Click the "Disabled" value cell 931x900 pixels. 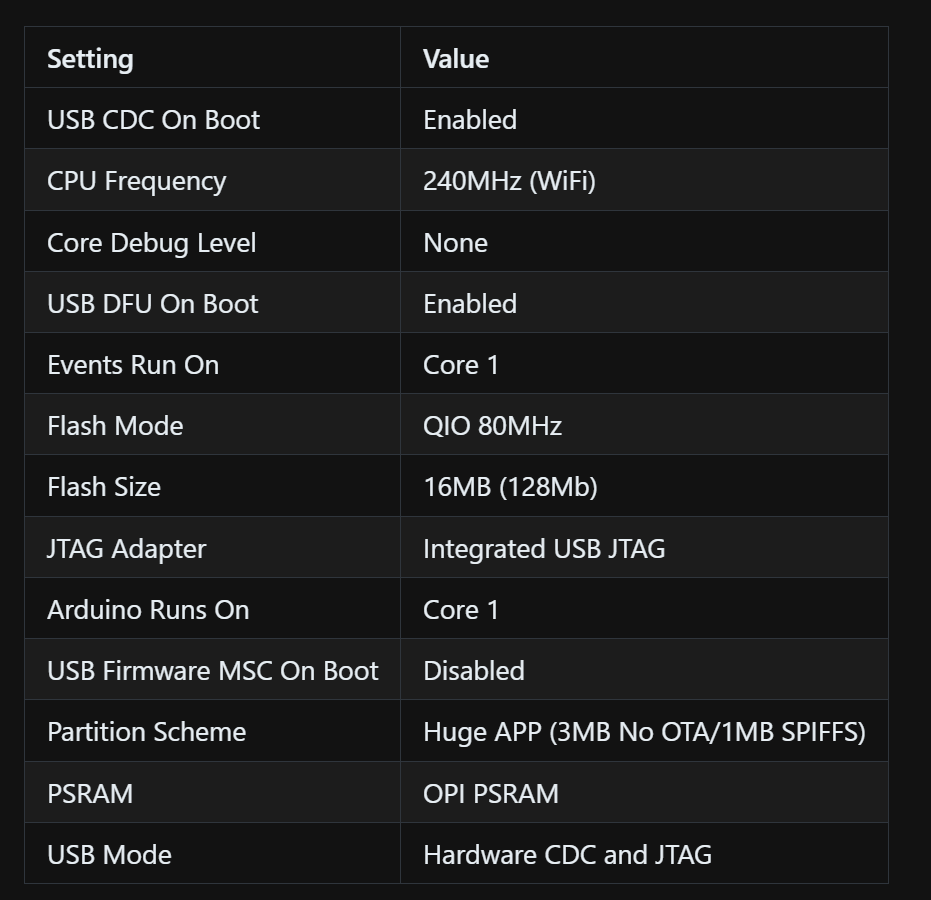pyautogui.click(x=473, y=671)
